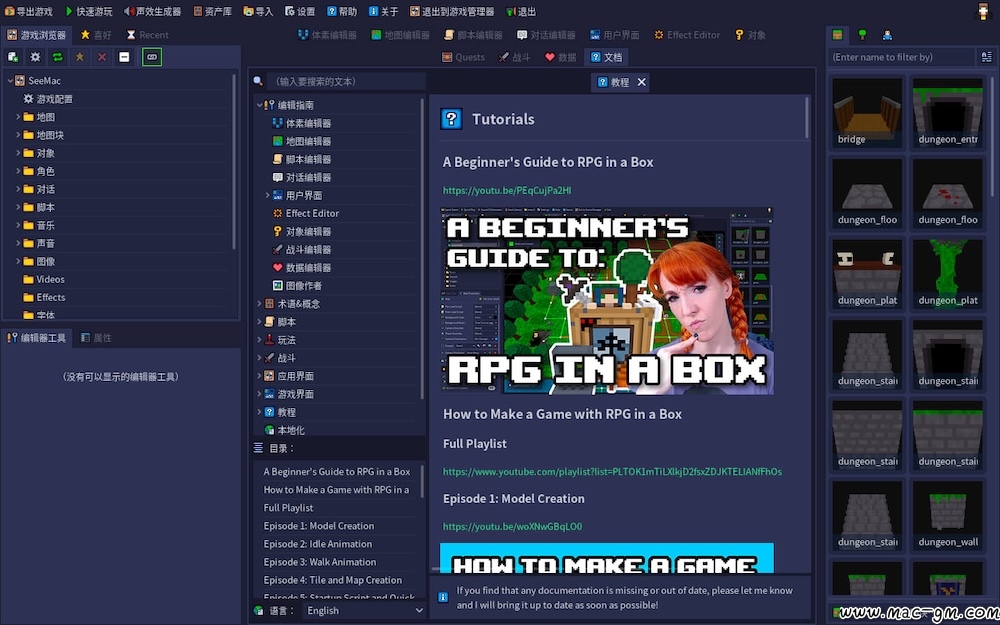
Task: Click the star favorite icon in Game Explorer toolbar
Action: [80, 57]
